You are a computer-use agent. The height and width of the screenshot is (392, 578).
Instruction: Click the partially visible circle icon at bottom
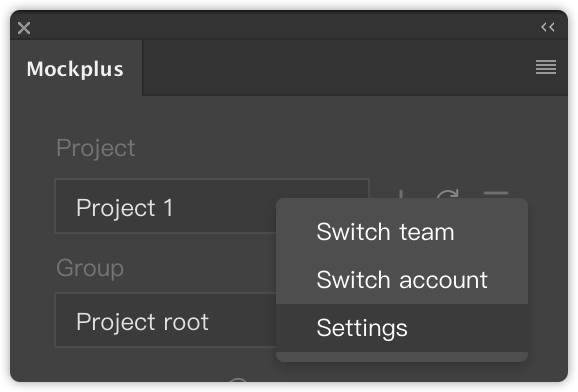(237, 380)
